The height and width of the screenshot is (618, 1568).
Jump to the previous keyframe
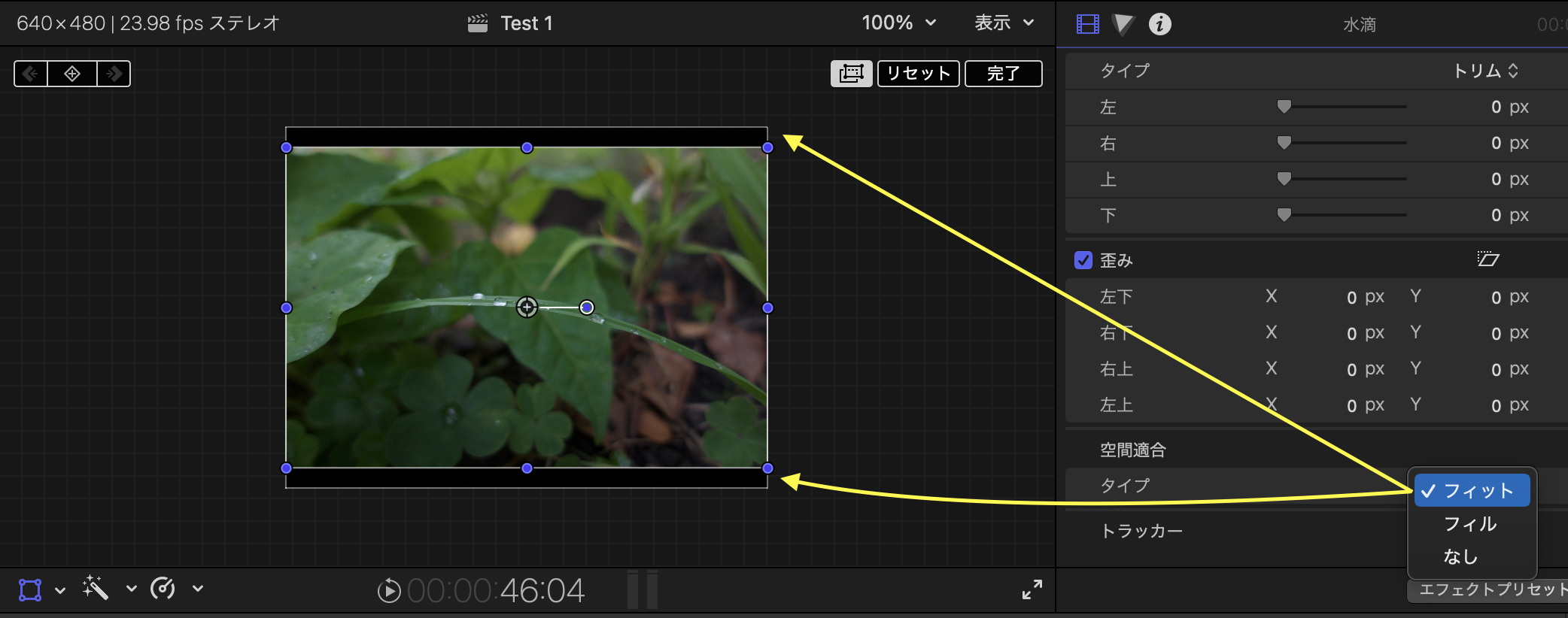pos(31,74)
